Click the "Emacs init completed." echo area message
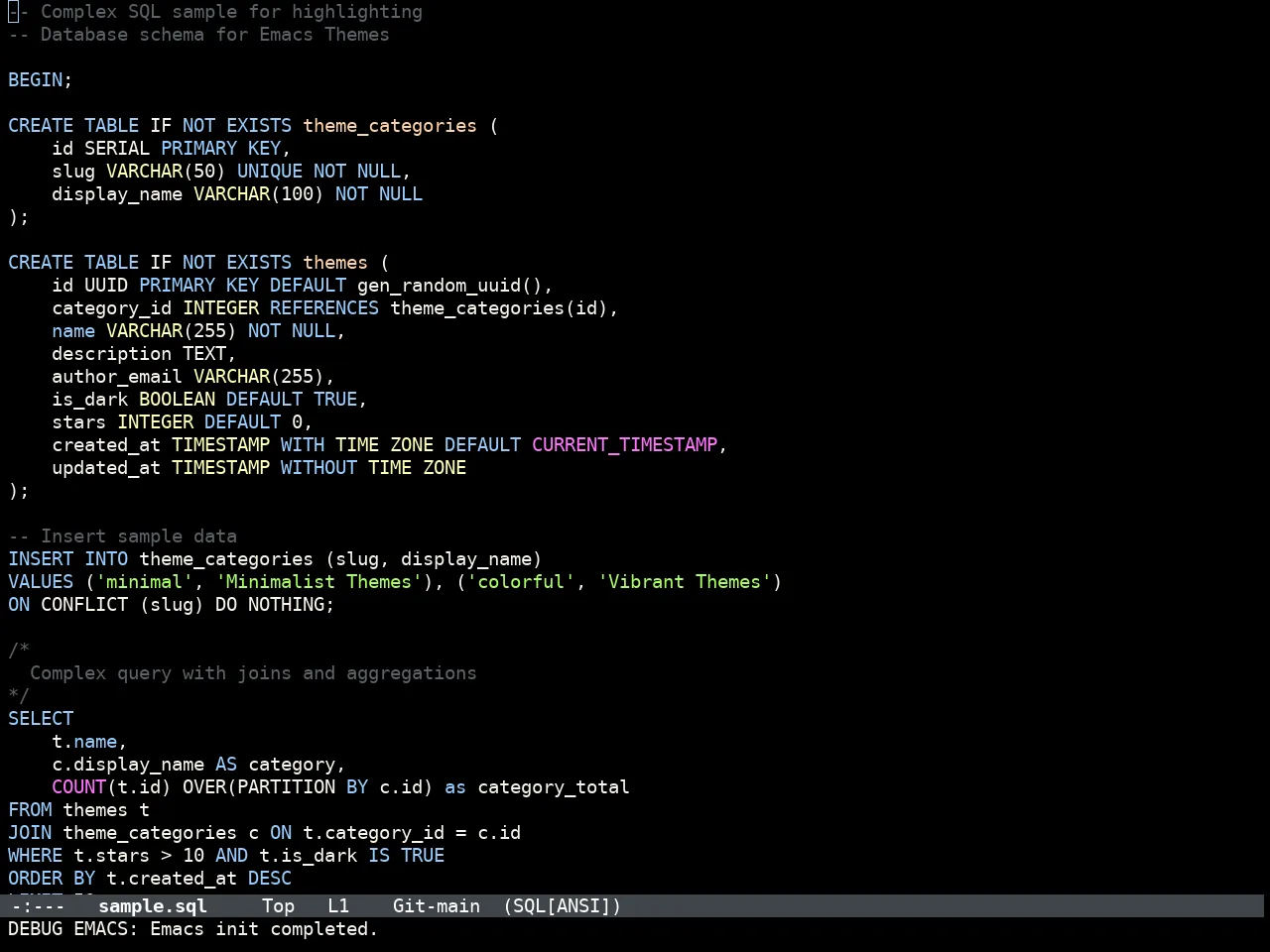The height and width of the screenshot is (952, 1270). [x=264, y=929]
